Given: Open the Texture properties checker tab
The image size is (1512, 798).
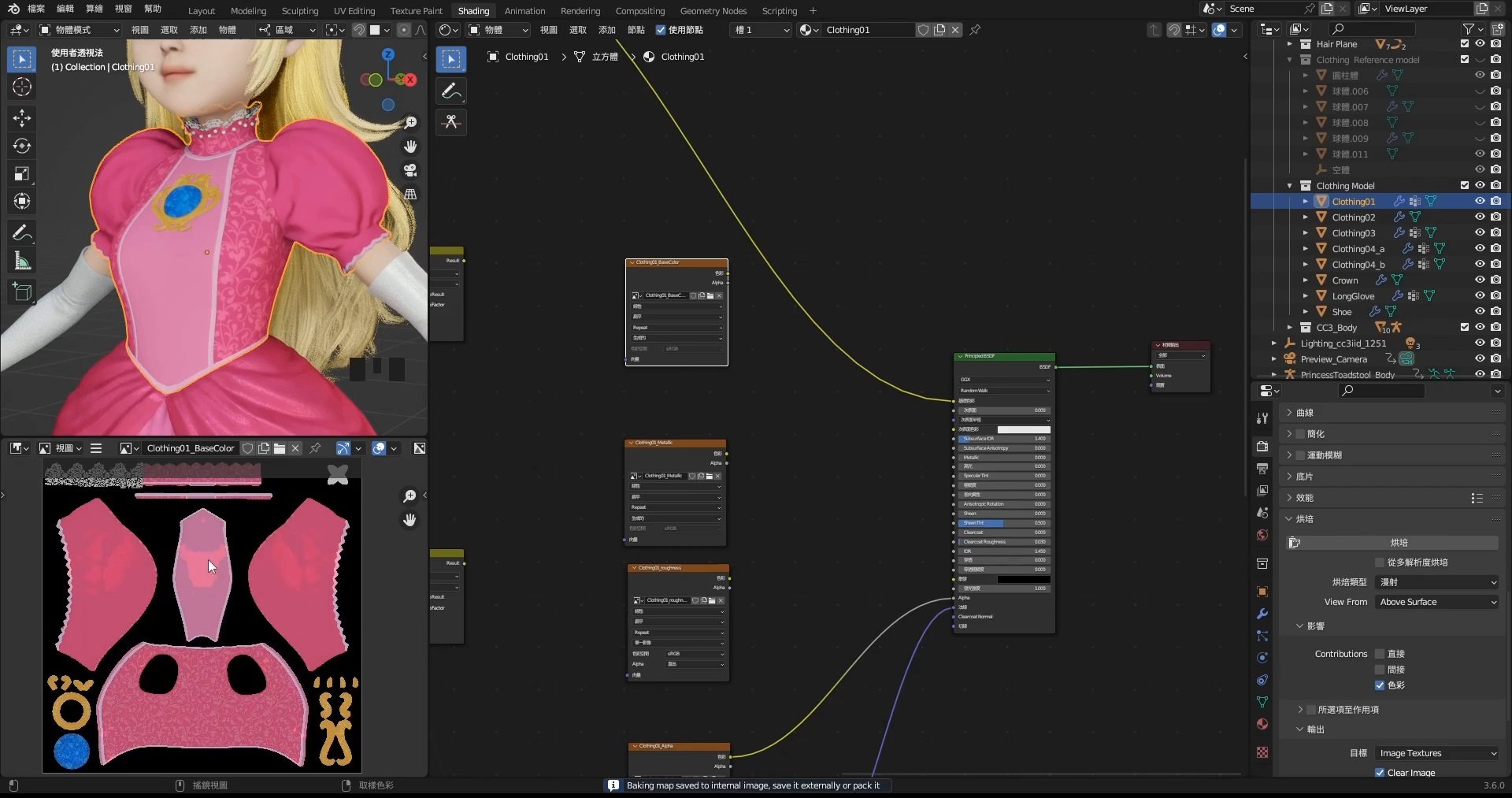Looking at the screenshot, I should (x=1262, y=752).
